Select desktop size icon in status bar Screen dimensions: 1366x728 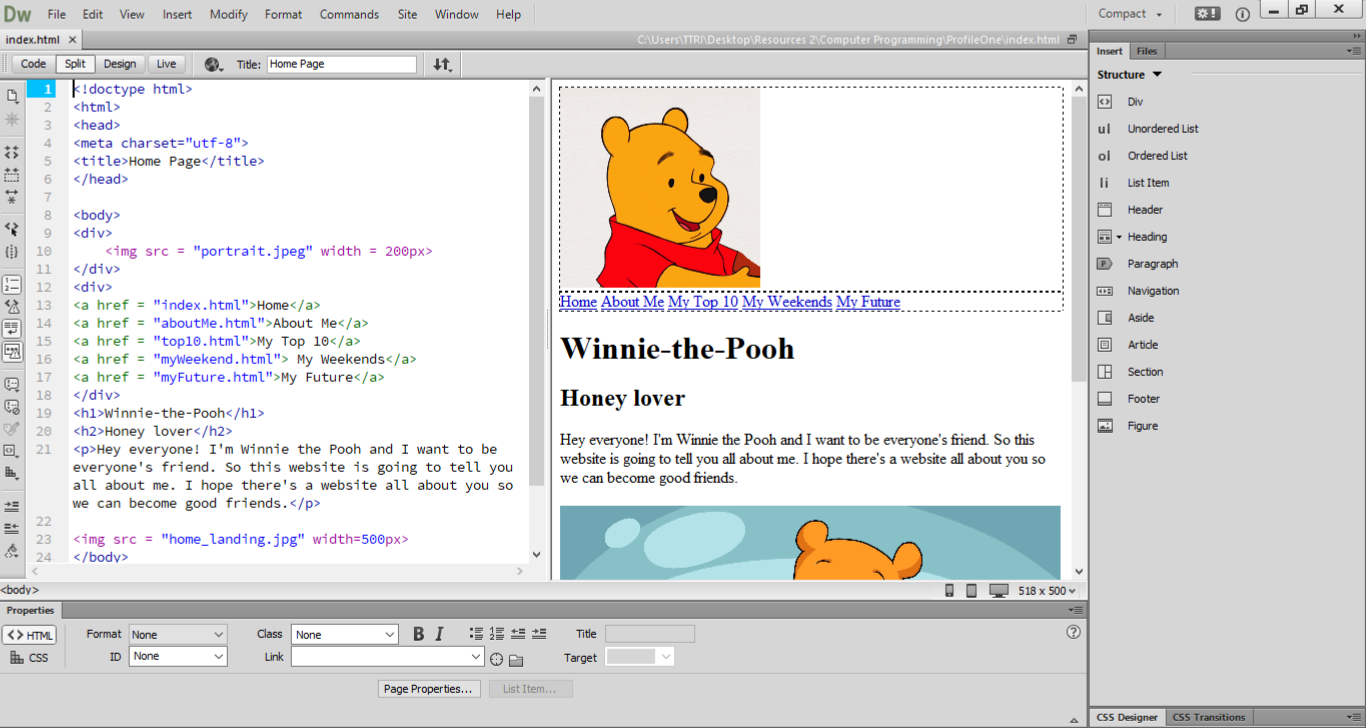(998, 591)
